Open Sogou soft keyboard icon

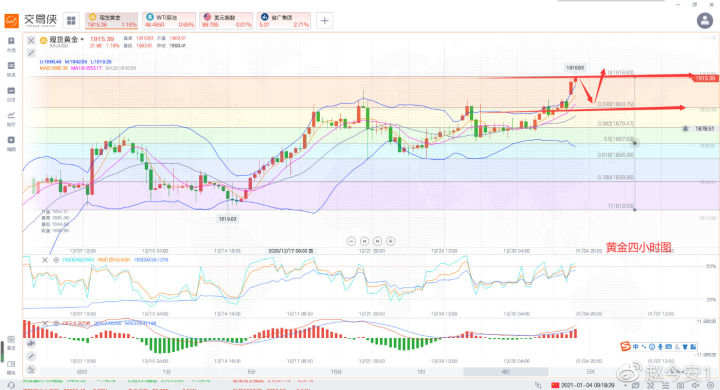[669, 347]
